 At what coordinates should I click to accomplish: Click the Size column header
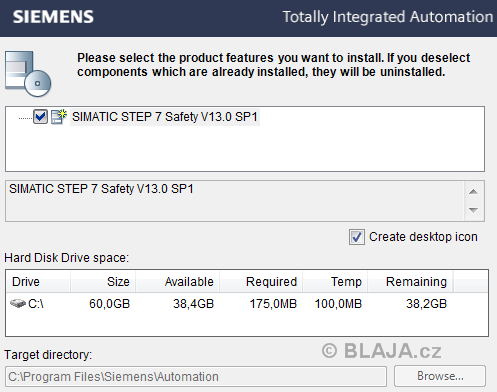point(103,282)
